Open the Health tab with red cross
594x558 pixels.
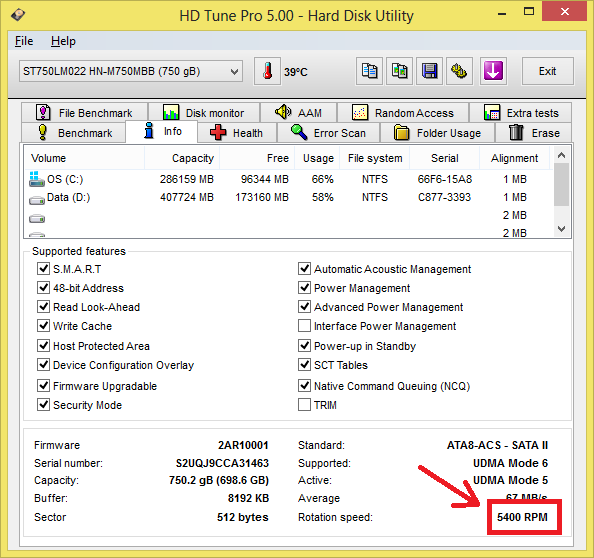coord(237,133)
